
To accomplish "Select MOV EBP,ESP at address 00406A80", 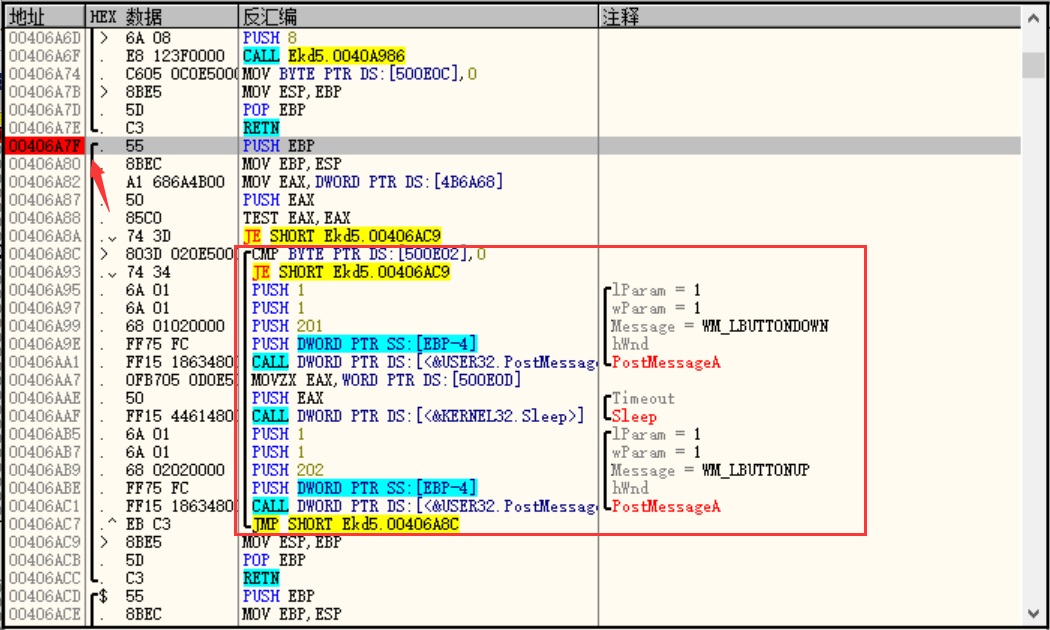I will [292, 164].
